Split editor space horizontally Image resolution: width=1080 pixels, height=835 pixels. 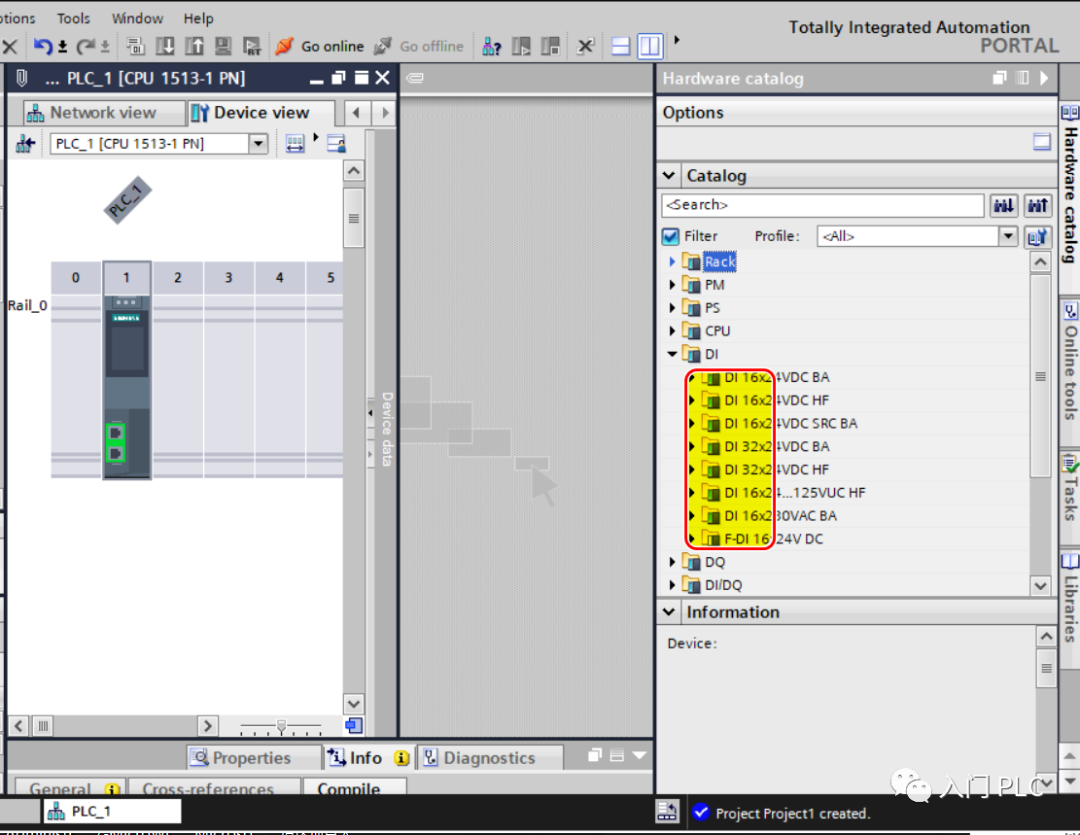click(621, 46)
